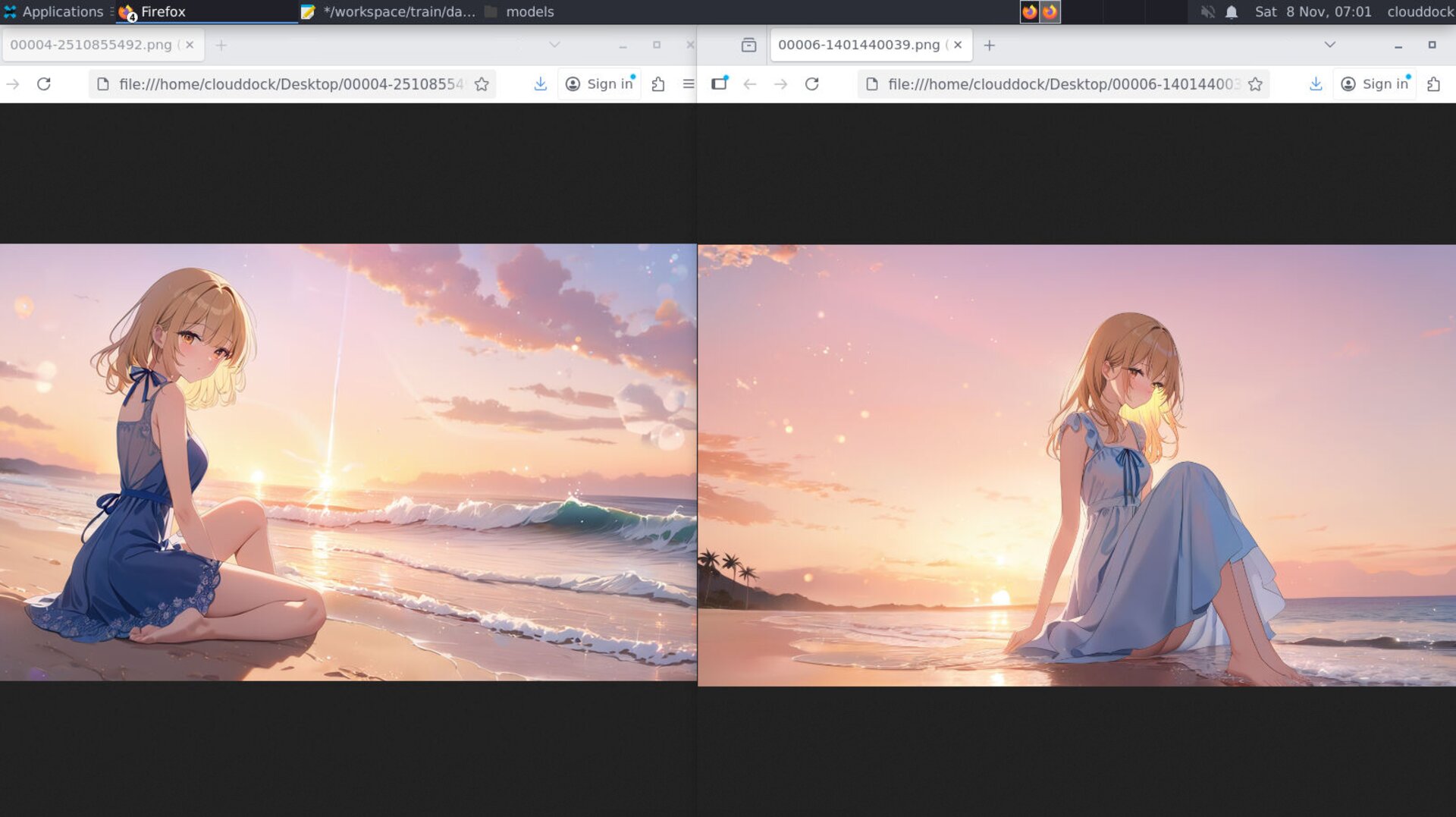Open downloads panel in left Firefox window
Screen dimensions: 1456x817
[x=540, y=84]
